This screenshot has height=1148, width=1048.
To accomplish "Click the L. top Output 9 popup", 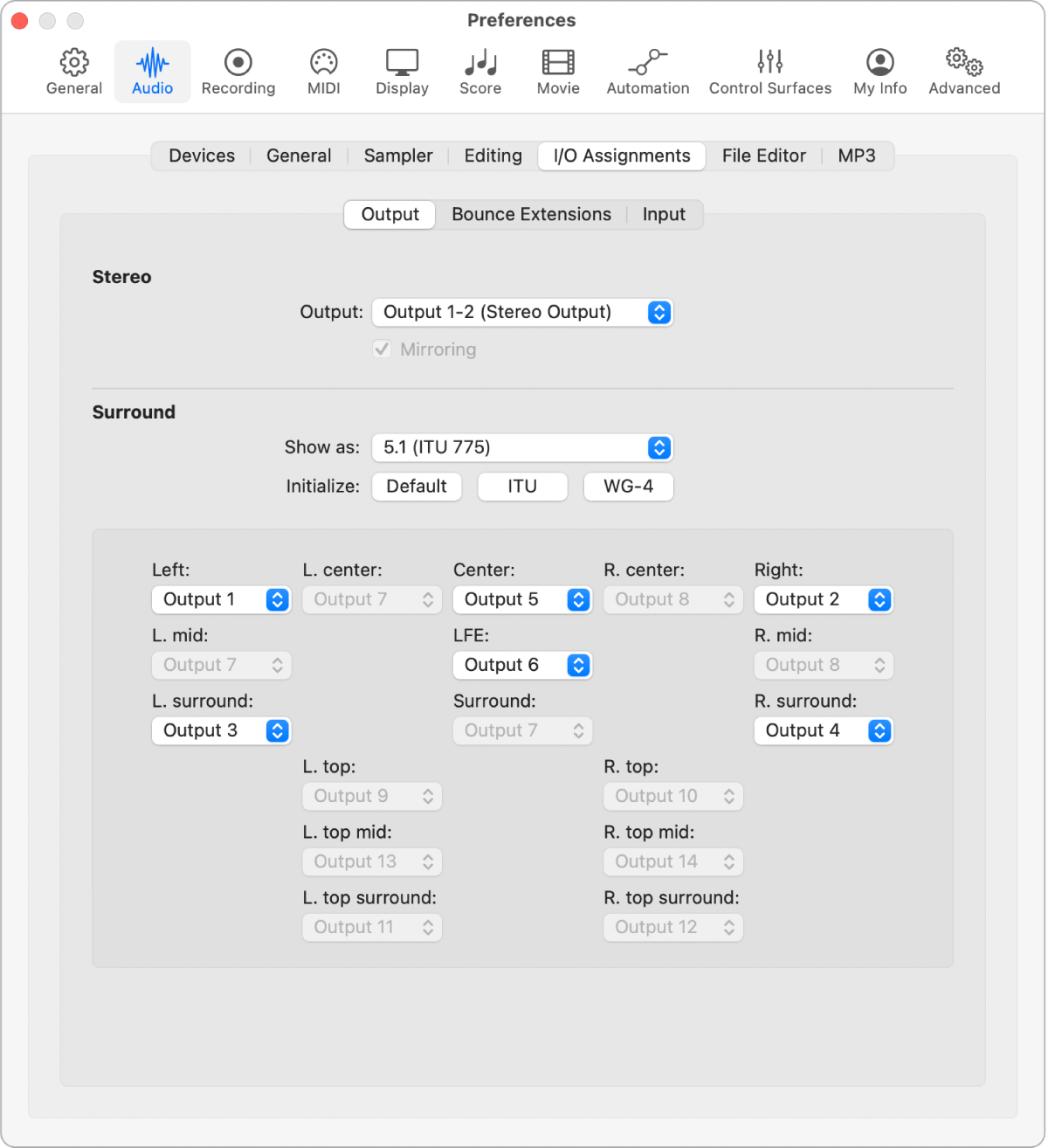I will pyautogui.click(x=372, y=796).
